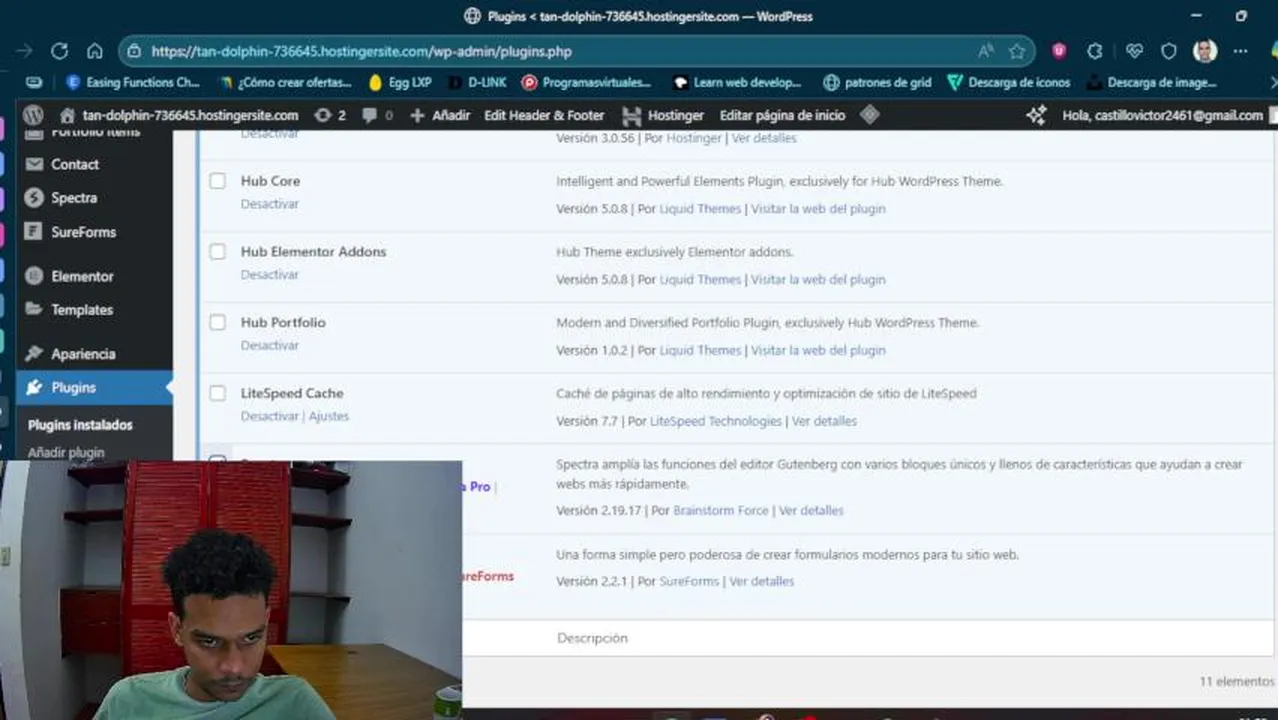Open Egg LXP bookmark
Screen dimensions: 1278x720
tap(400, 82)
